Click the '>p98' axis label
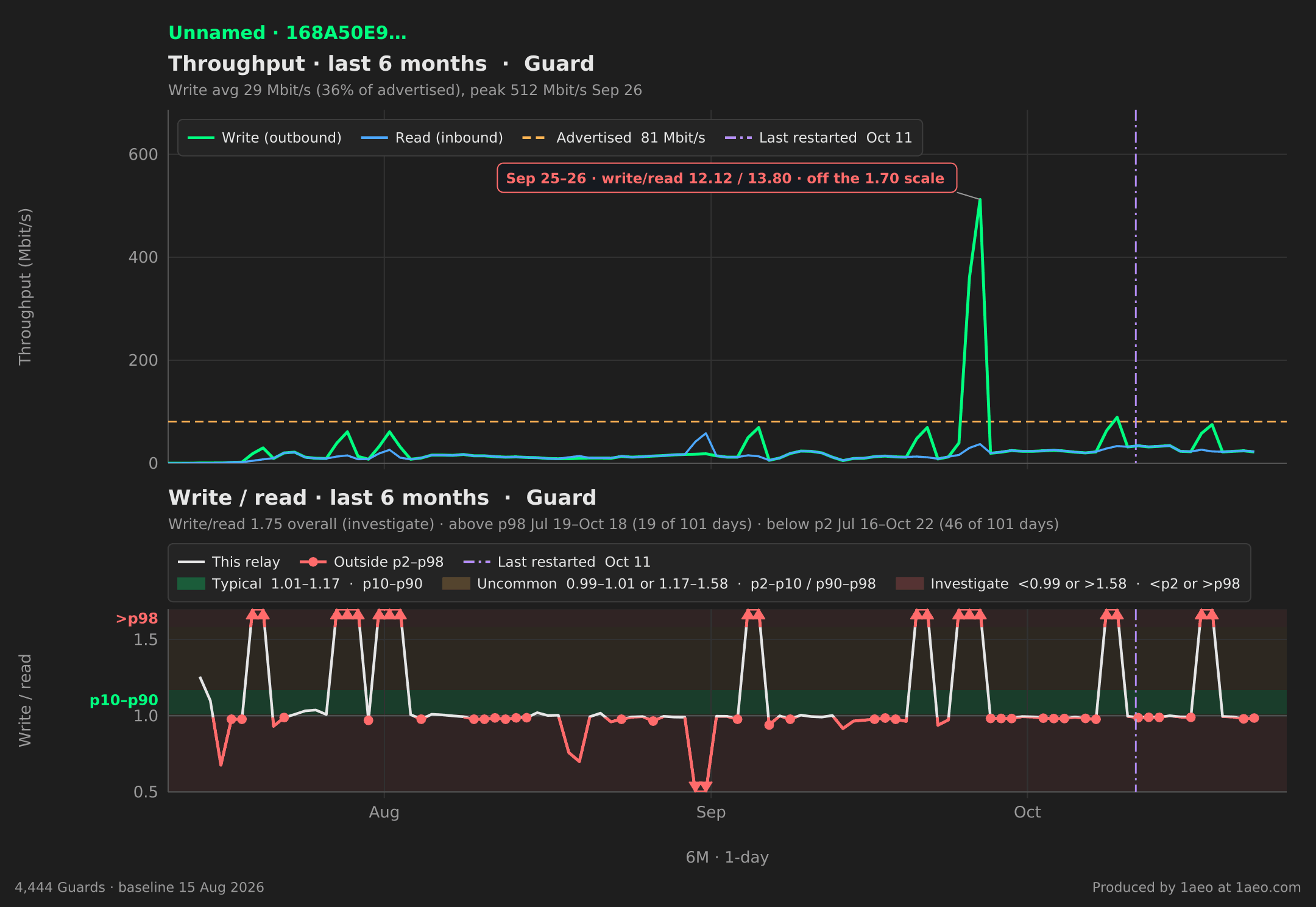1316x907 pixels. 137,619
